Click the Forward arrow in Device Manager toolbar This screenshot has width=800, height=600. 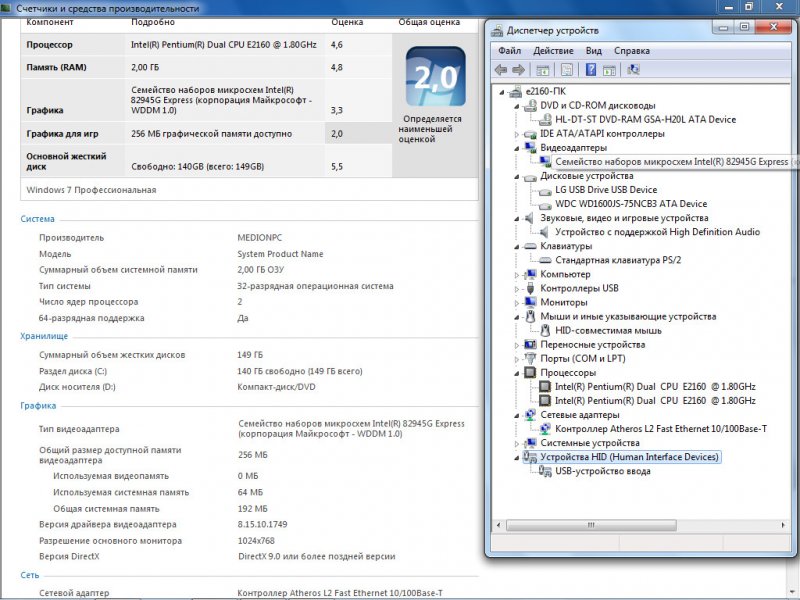(x=518, y=69)
